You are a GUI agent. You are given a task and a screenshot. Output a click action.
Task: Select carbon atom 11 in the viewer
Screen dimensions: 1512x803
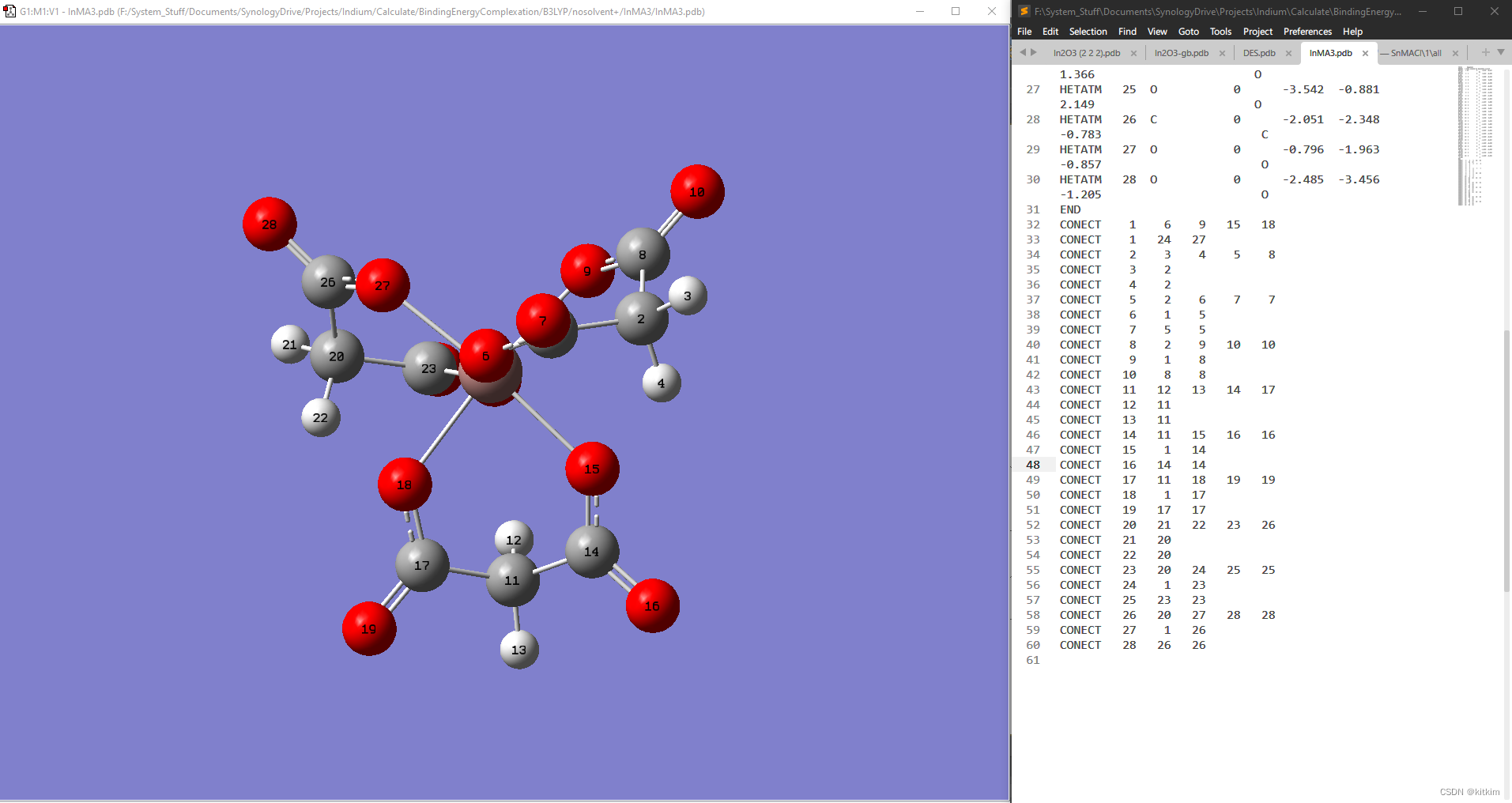512,580
